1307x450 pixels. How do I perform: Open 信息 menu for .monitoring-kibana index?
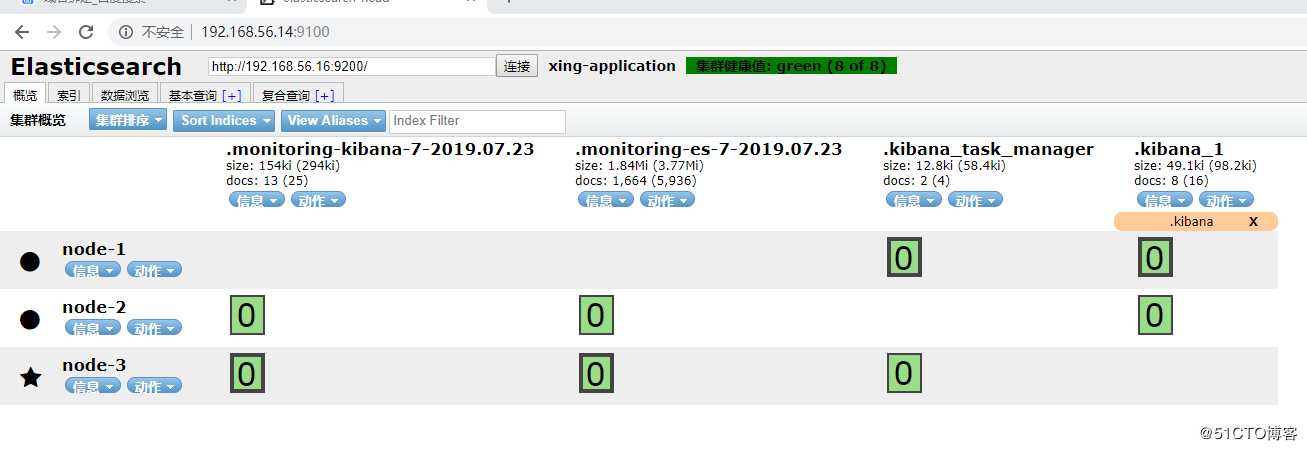[257, 200]
